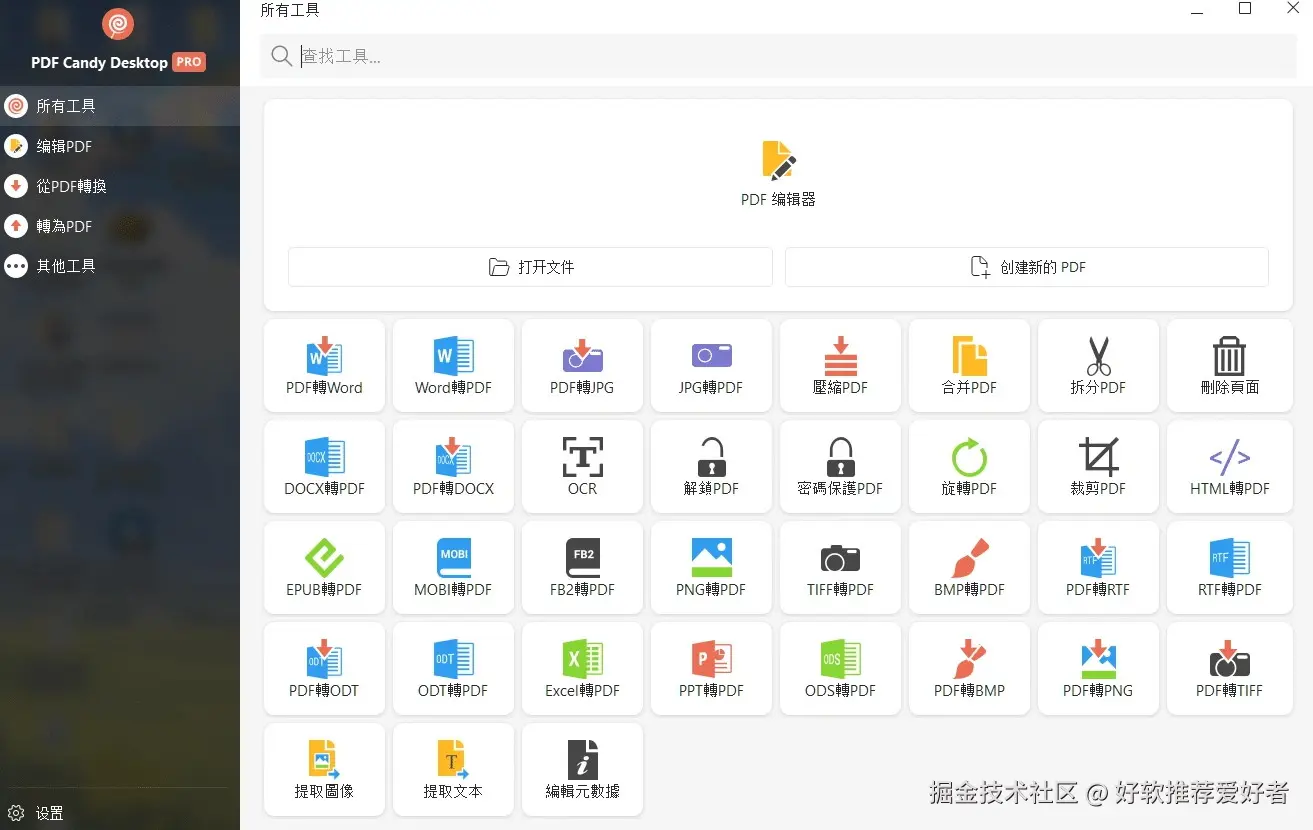This screenshot has height=830, width=1313.
Task: Show 其他工具 sidebar section
Action: tap(120, 266)
